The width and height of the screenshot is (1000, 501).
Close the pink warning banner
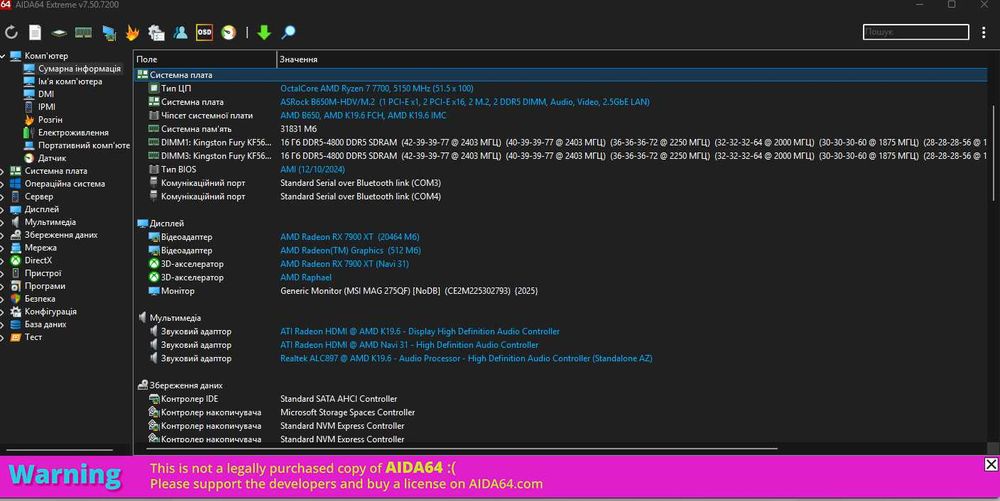click(x=990, y=465)
